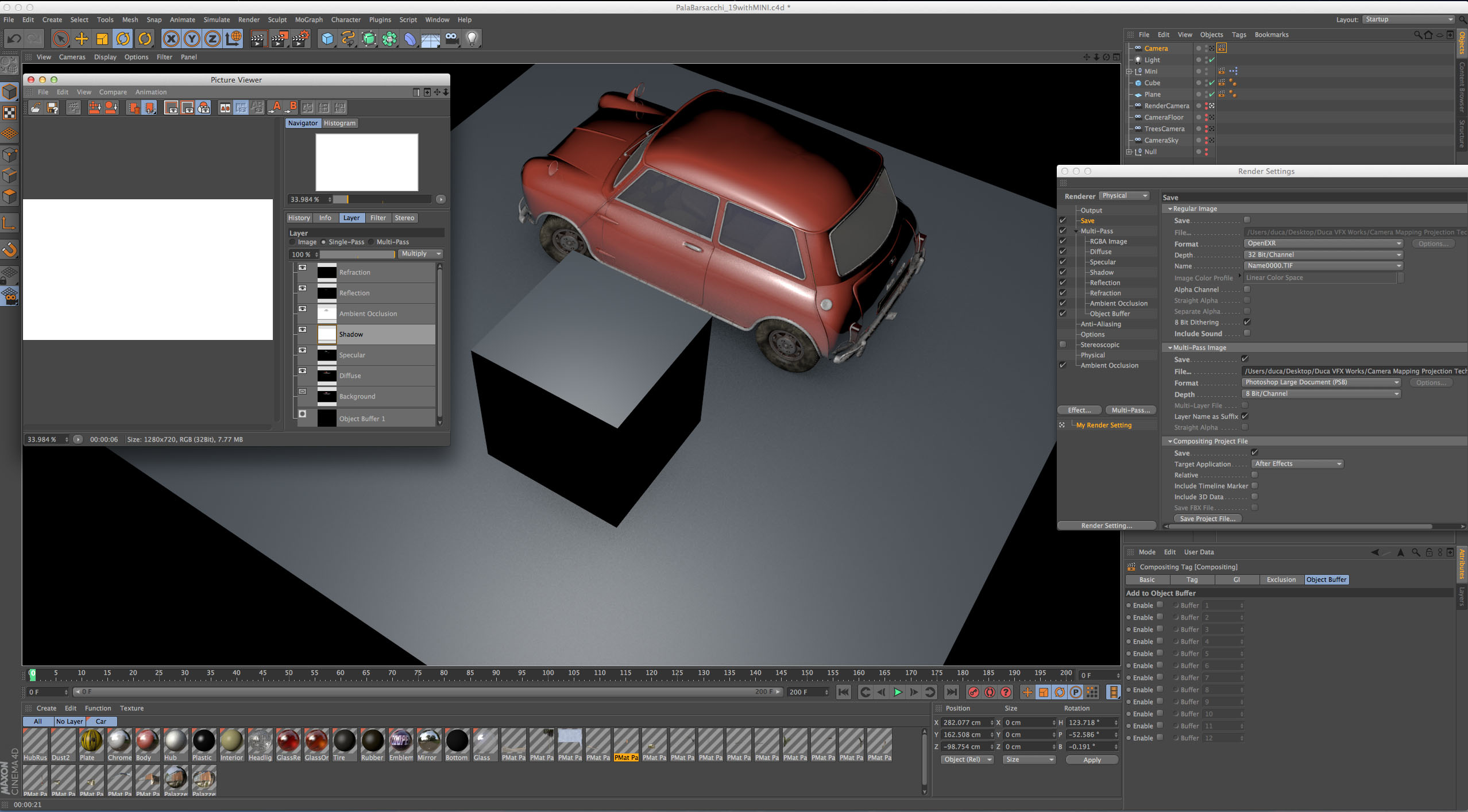Click the Light object toolbar icon
1468x812 pixels.
(472, 39)
